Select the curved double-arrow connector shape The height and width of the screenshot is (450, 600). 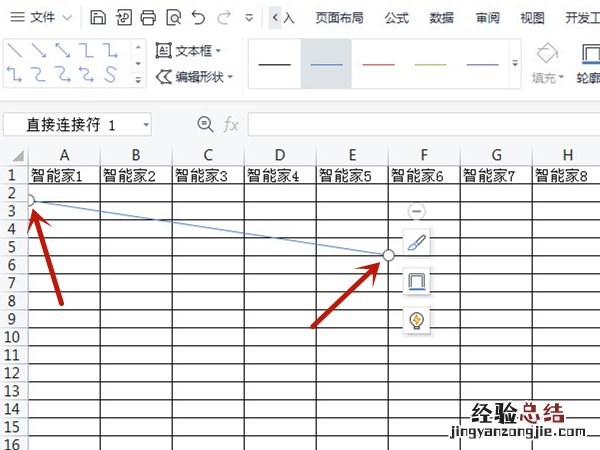coord(86,74)
